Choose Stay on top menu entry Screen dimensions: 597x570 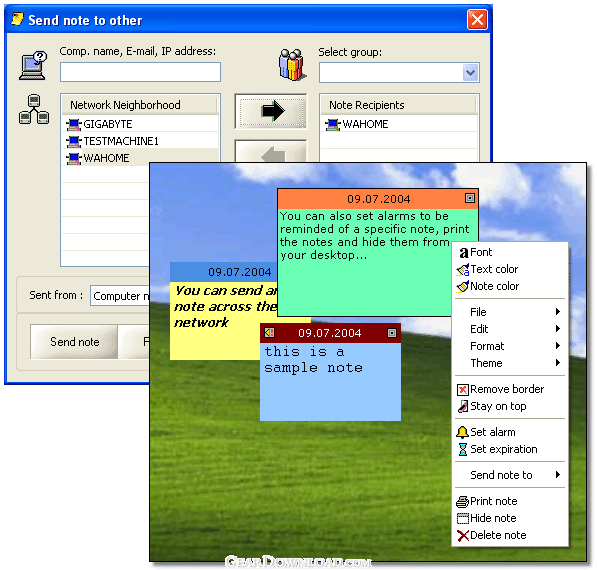pyautogui.click(x=510, y=407)
